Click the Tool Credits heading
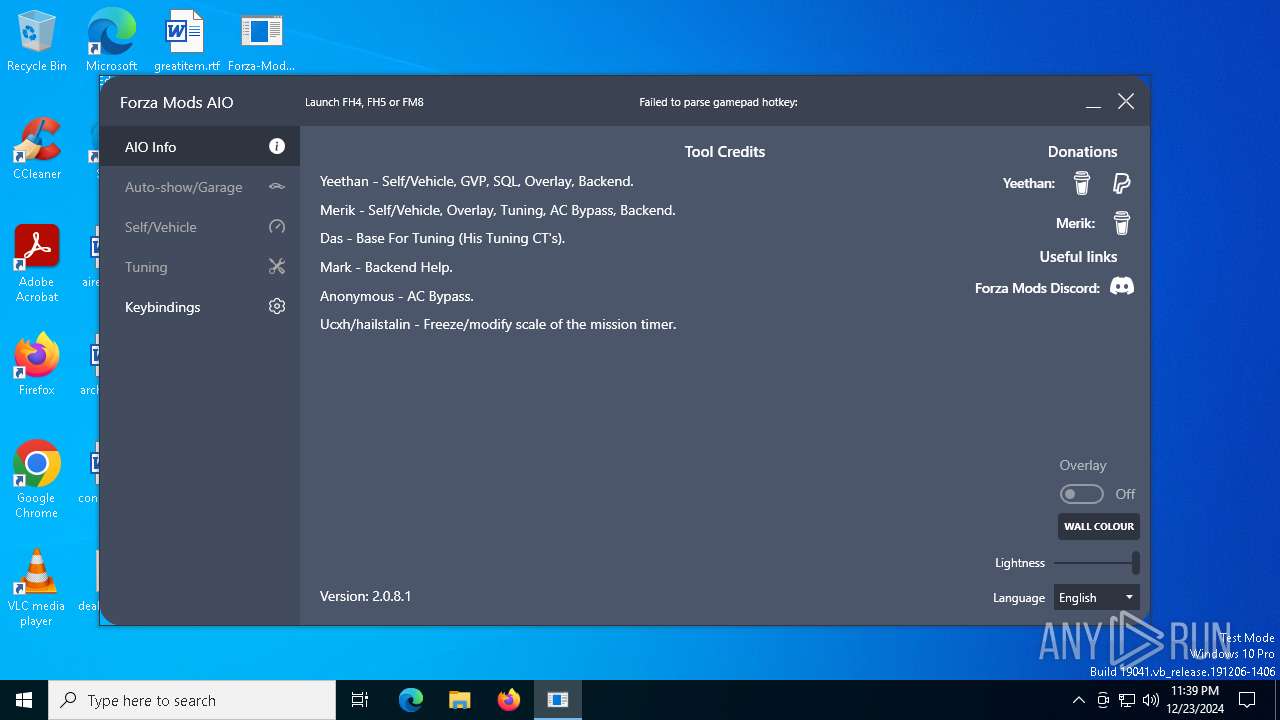 coord(725,152)
